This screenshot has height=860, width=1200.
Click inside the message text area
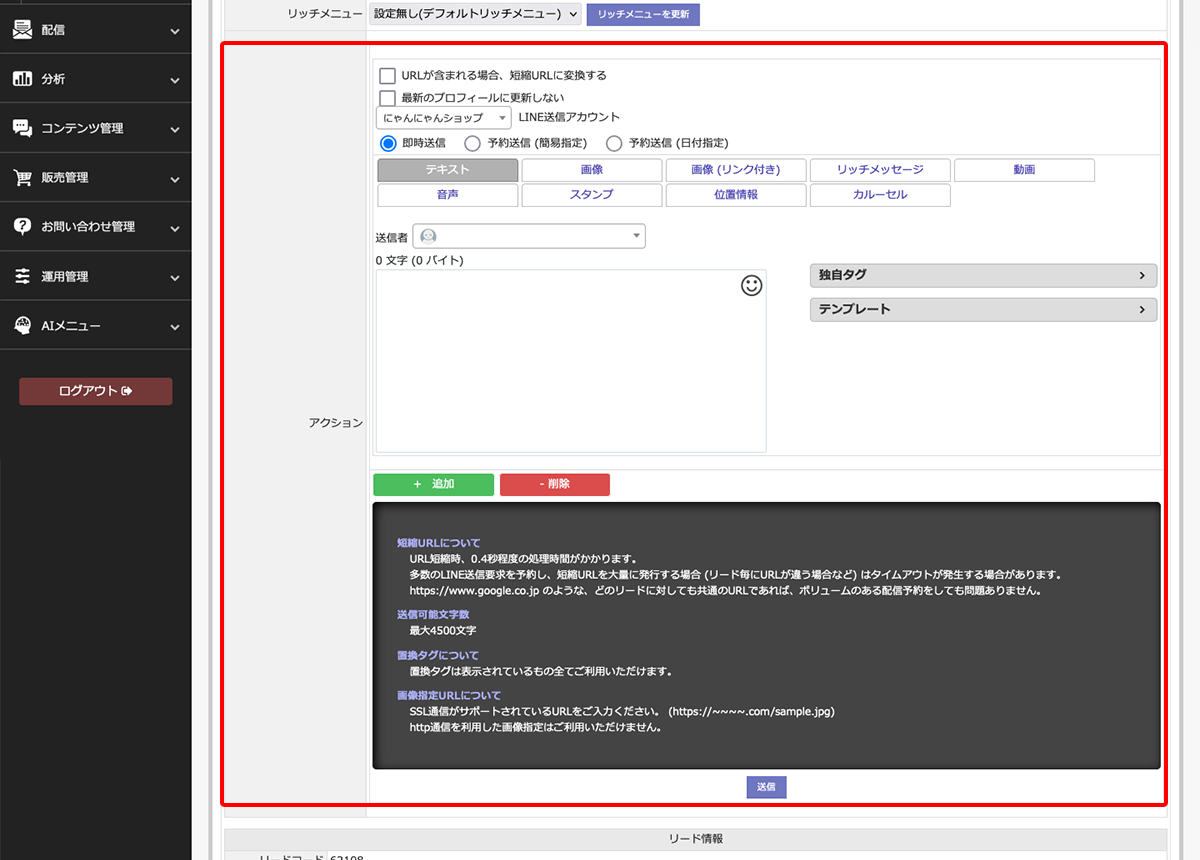pyautogui.click(x=570, y=370)
